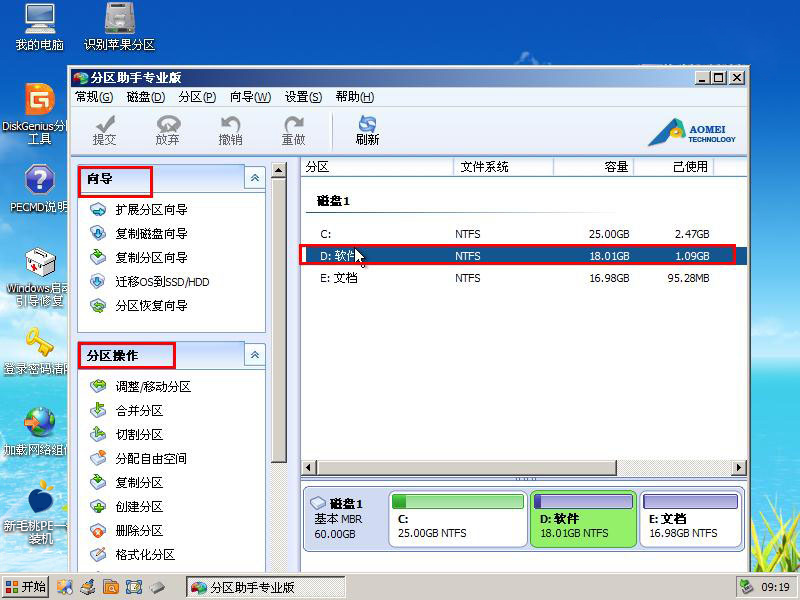Select D: 软件 block in disk map
Screen dimensions: 800x600
(583, 519)
